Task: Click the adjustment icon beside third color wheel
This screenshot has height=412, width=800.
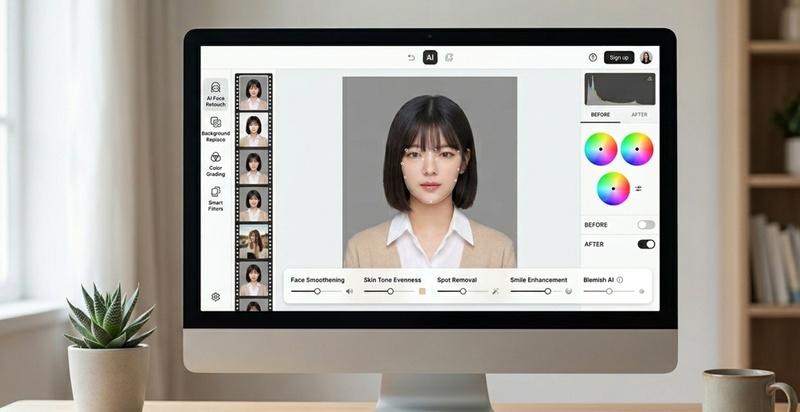Action: coord(638,188)
